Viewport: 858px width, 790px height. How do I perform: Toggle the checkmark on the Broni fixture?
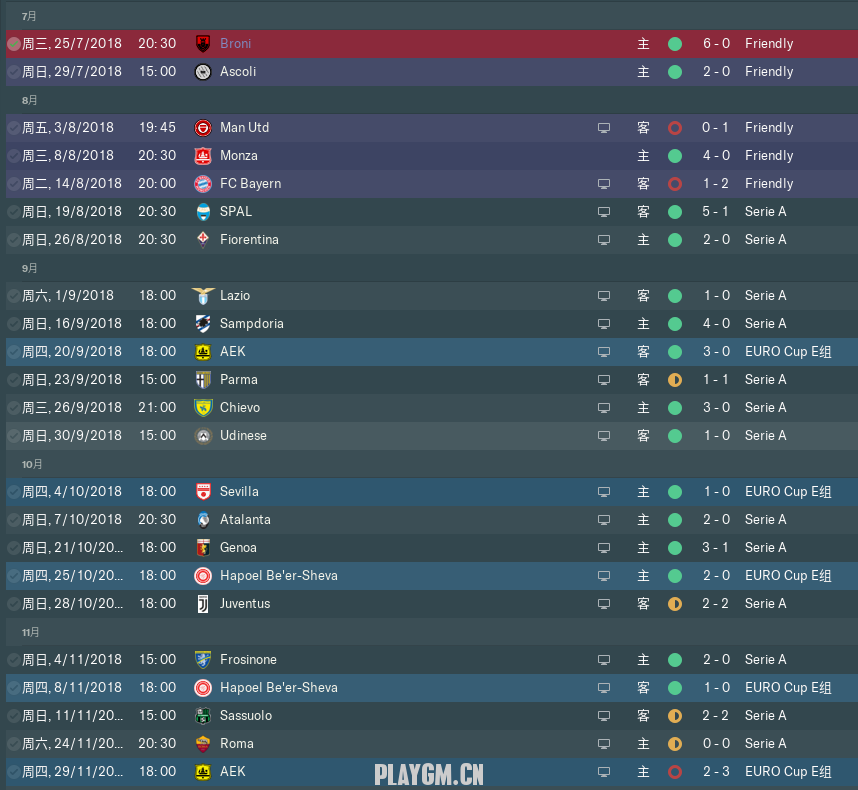click(x=14, y=44)
